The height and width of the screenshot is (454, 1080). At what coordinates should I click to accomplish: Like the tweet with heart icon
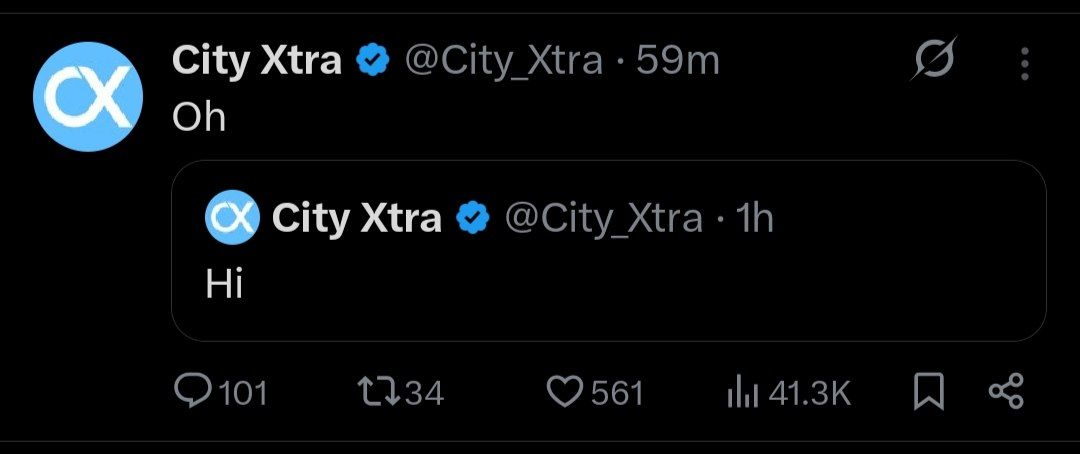564,393
